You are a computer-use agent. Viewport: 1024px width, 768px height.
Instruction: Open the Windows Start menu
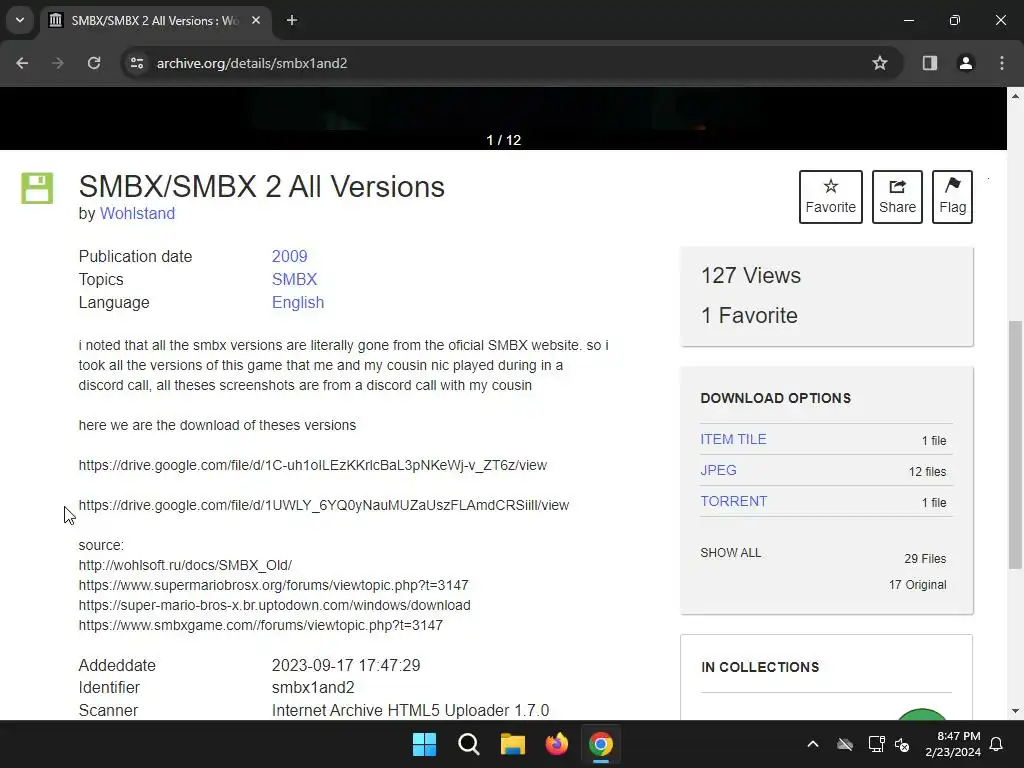pyautogui.click(x=424, y=744)
